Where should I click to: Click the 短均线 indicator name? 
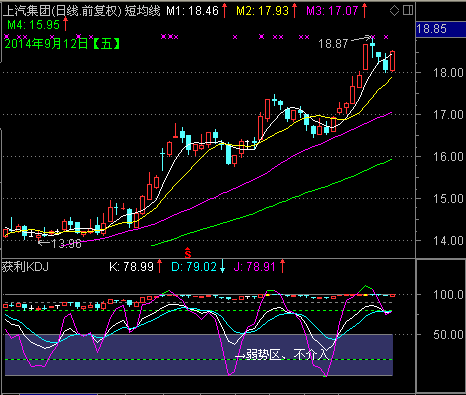[x=143, y=11]
